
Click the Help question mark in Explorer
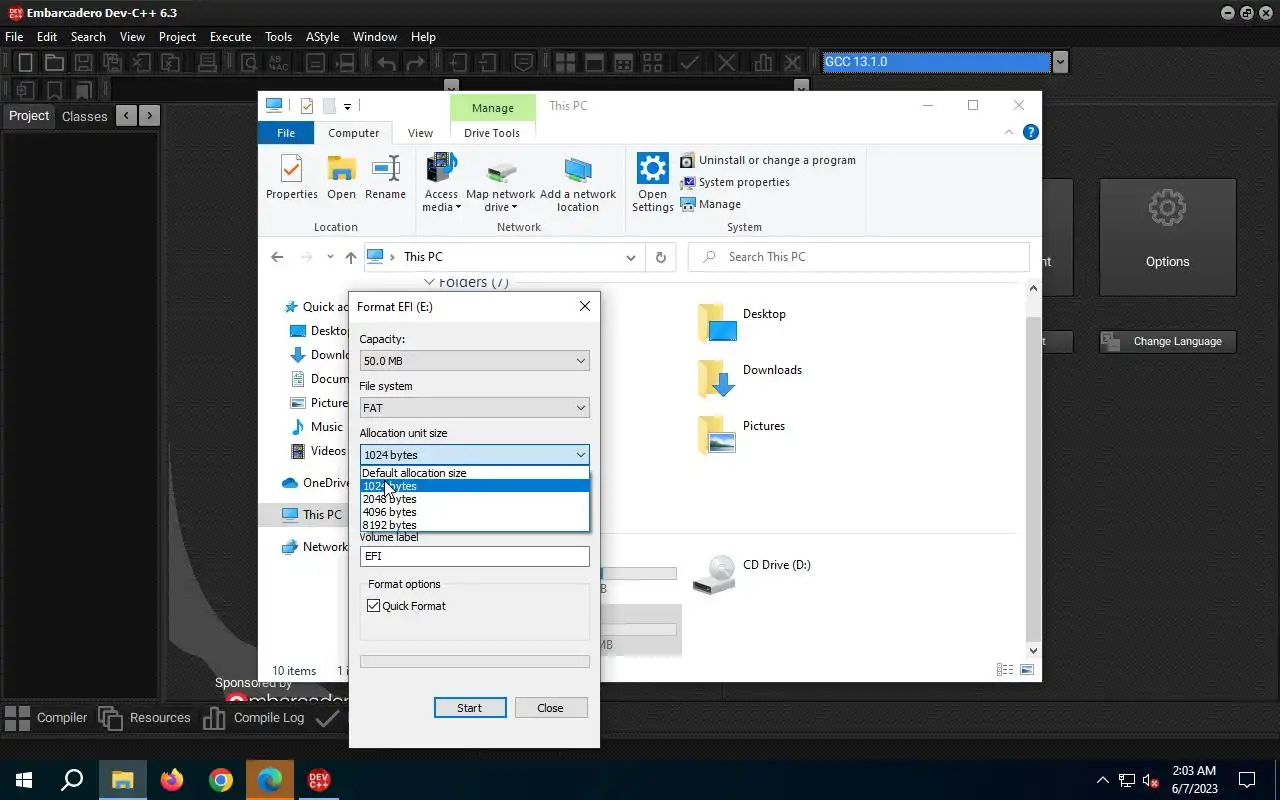point(1031,132)
